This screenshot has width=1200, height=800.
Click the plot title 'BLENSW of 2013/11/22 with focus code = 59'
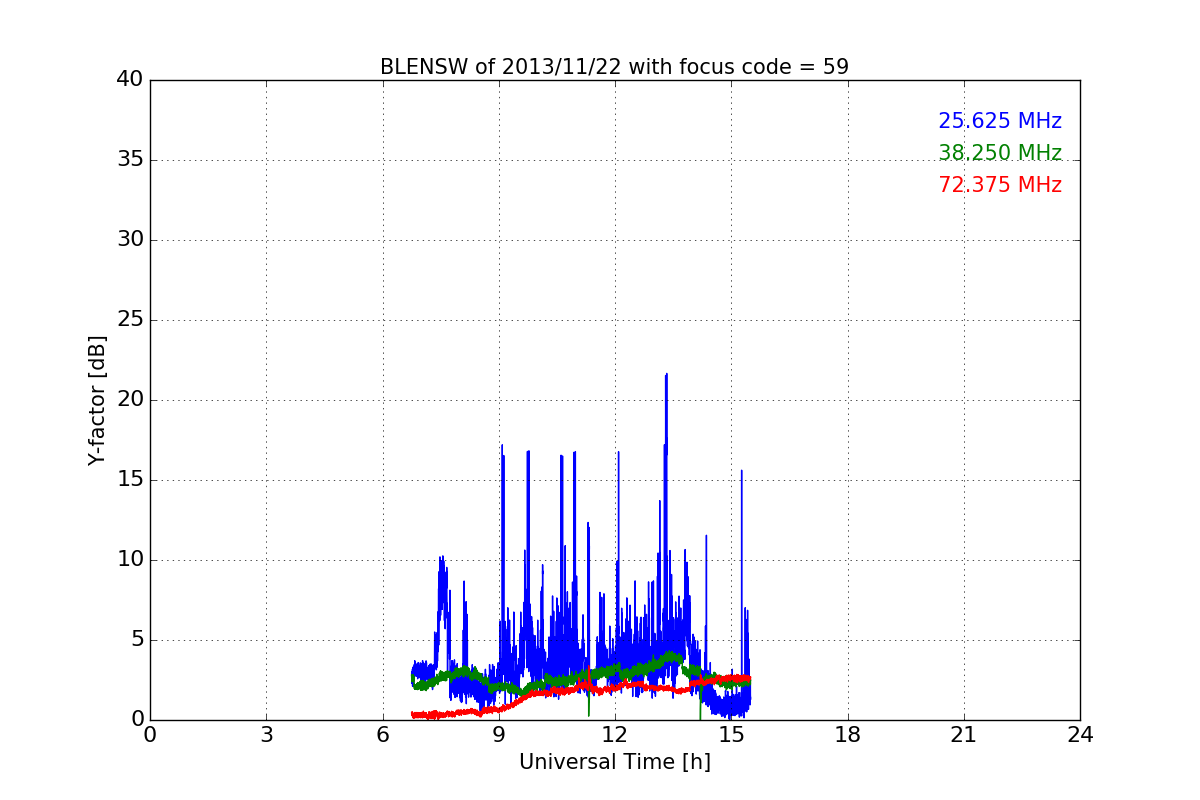(614, 67)
